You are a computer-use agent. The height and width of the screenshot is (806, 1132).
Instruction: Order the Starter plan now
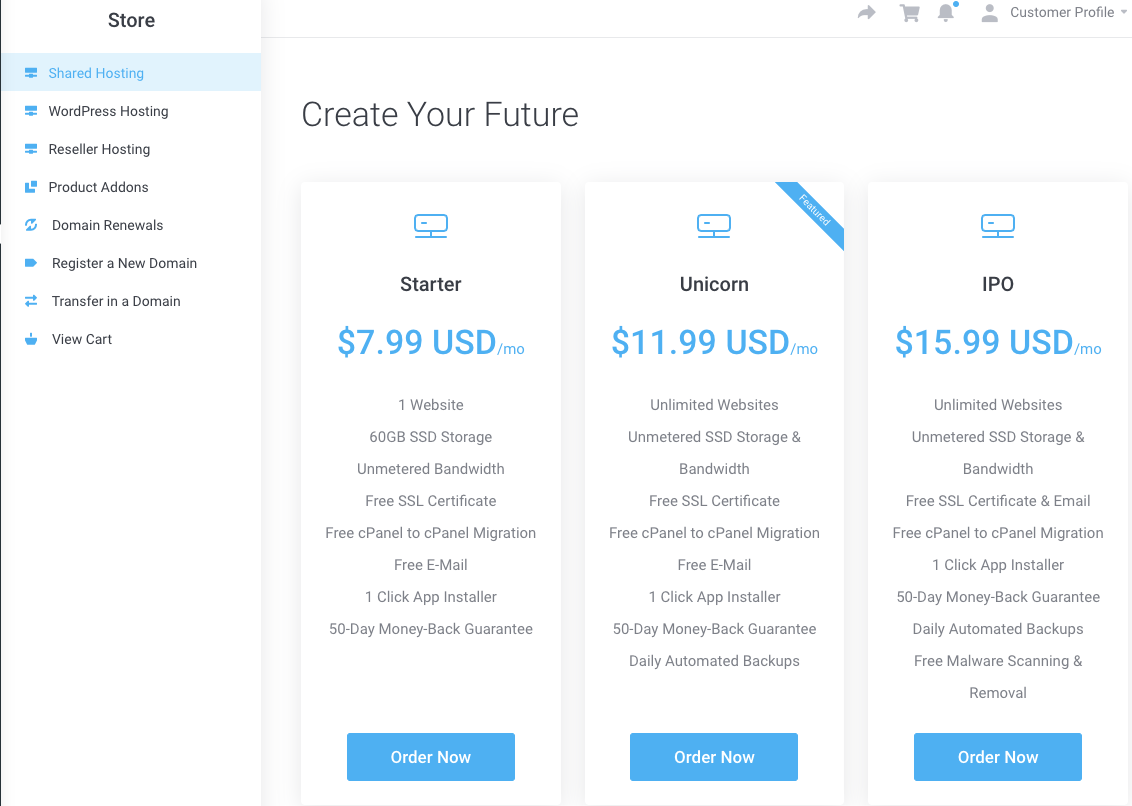click(431, 757)
